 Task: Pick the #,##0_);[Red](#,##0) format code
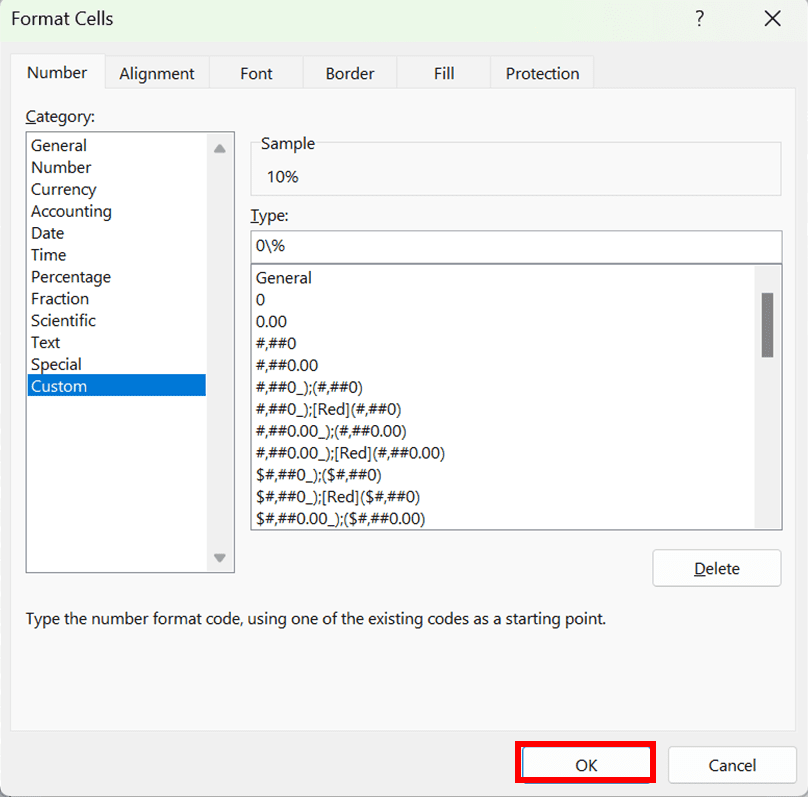(504, 409)
